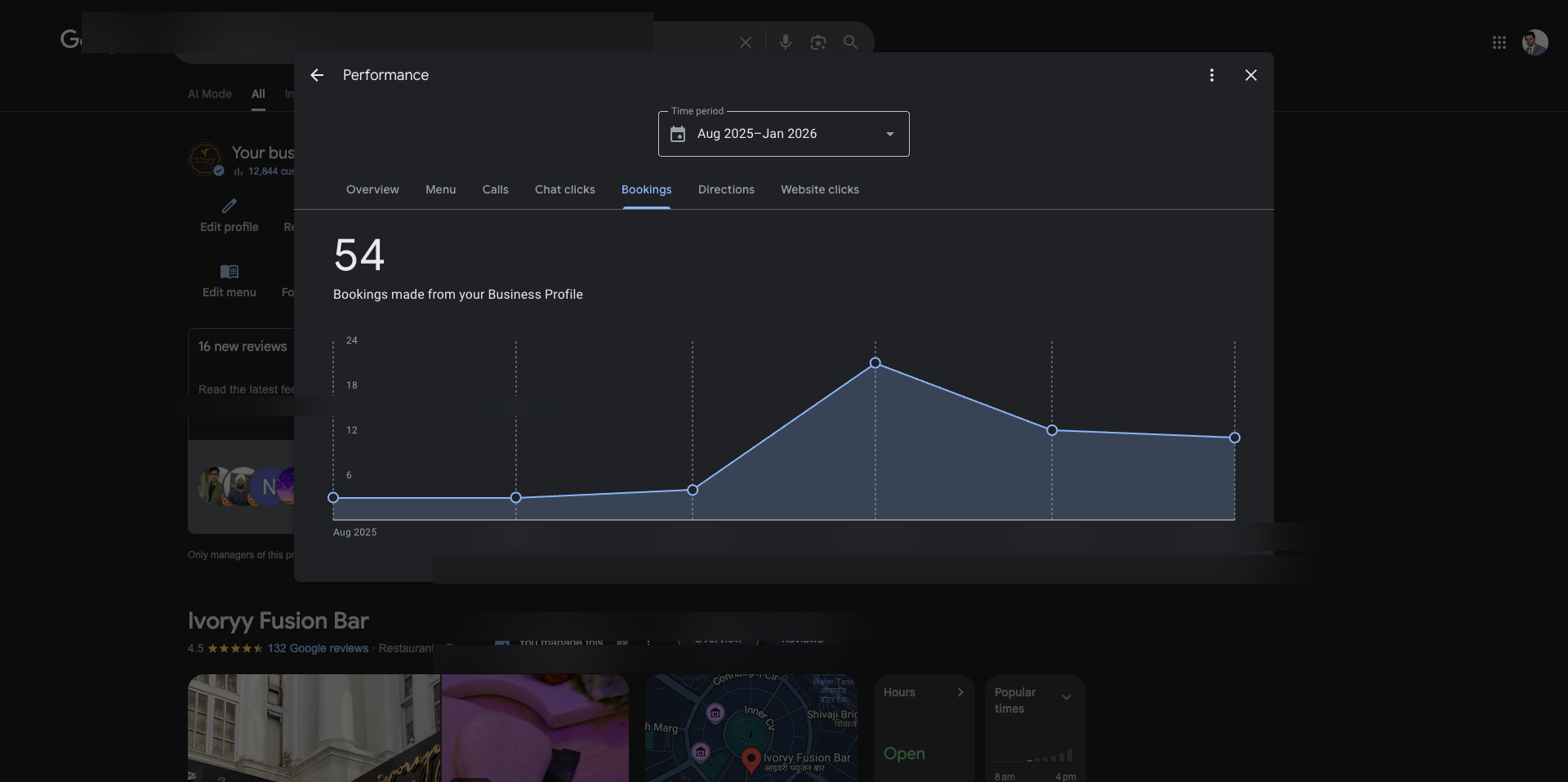Switch to the Overview tab
The width and height of the screenshot is (1568, 782).
pyautogui.click(x=372, y=189)
